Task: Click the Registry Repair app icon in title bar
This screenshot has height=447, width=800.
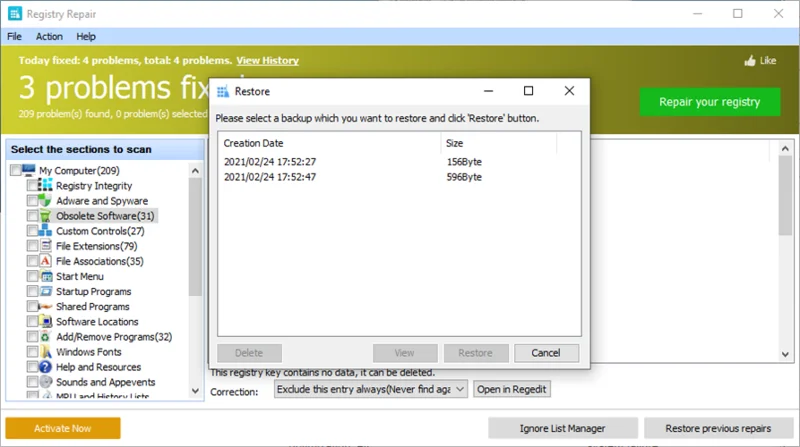Action: coord(15,14)
